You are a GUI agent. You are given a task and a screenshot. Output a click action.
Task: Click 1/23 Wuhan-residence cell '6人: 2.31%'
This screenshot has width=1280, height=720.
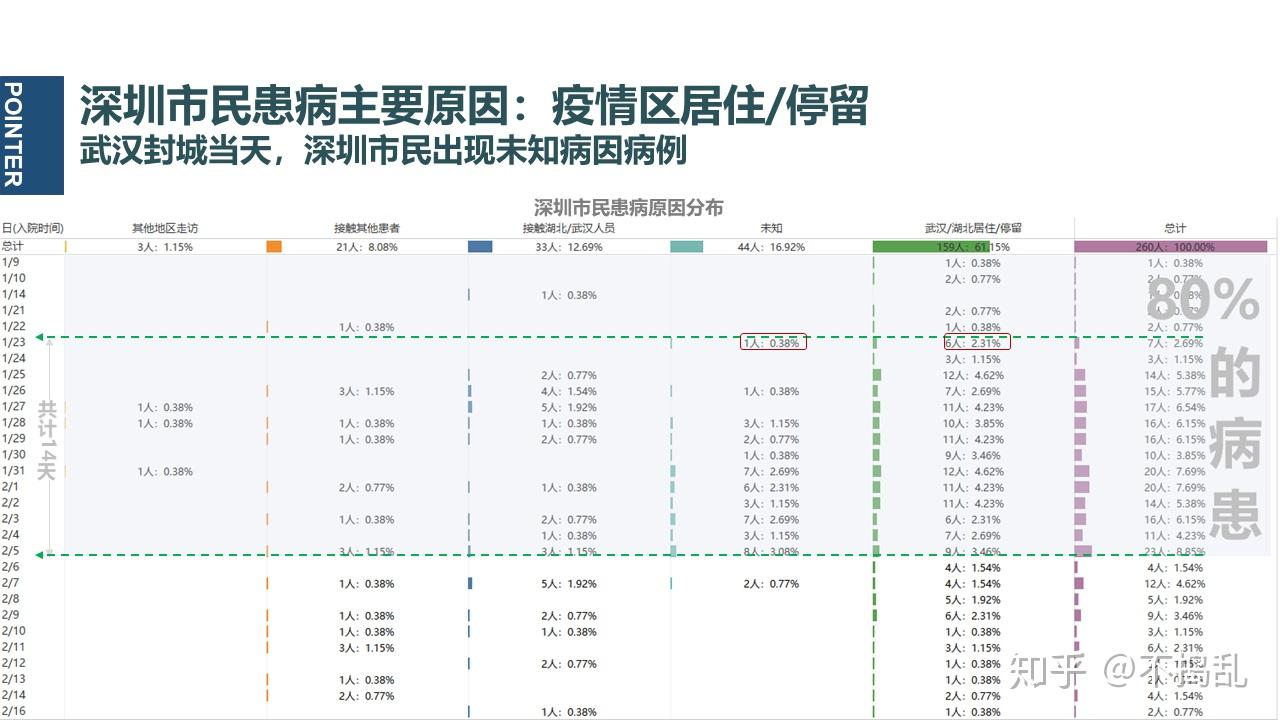click(x=973, y=343)
